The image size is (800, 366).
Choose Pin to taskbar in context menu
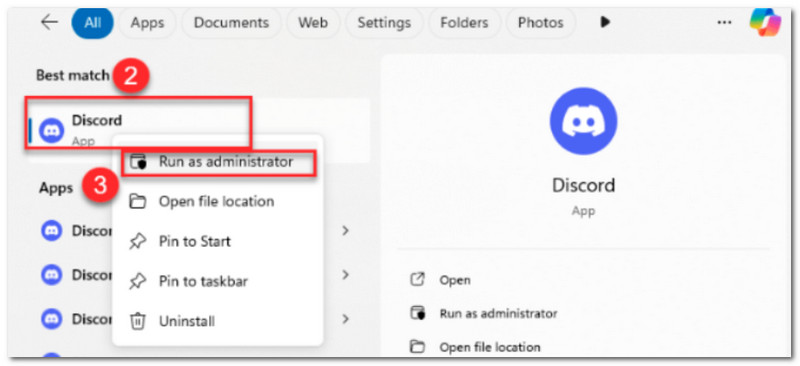click(x=218, y=281)
